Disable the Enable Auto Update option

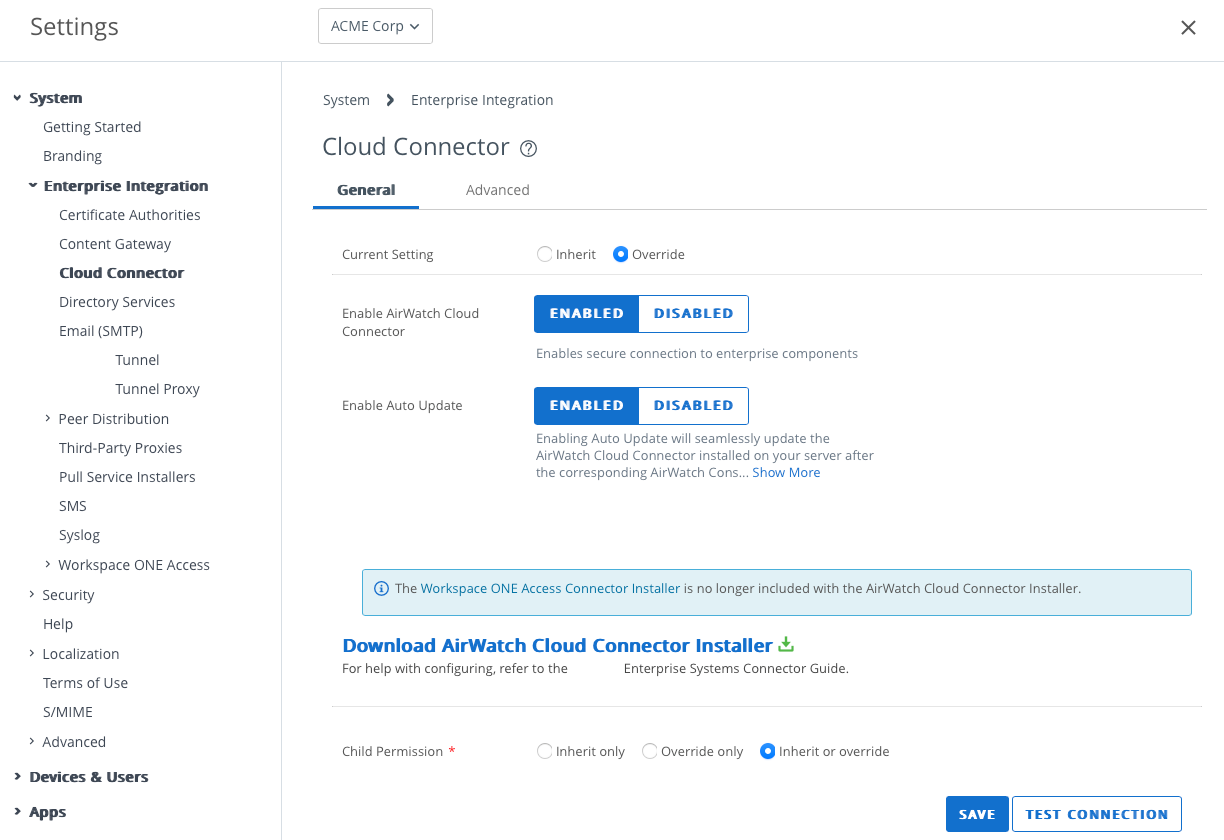tap(693, 405)
